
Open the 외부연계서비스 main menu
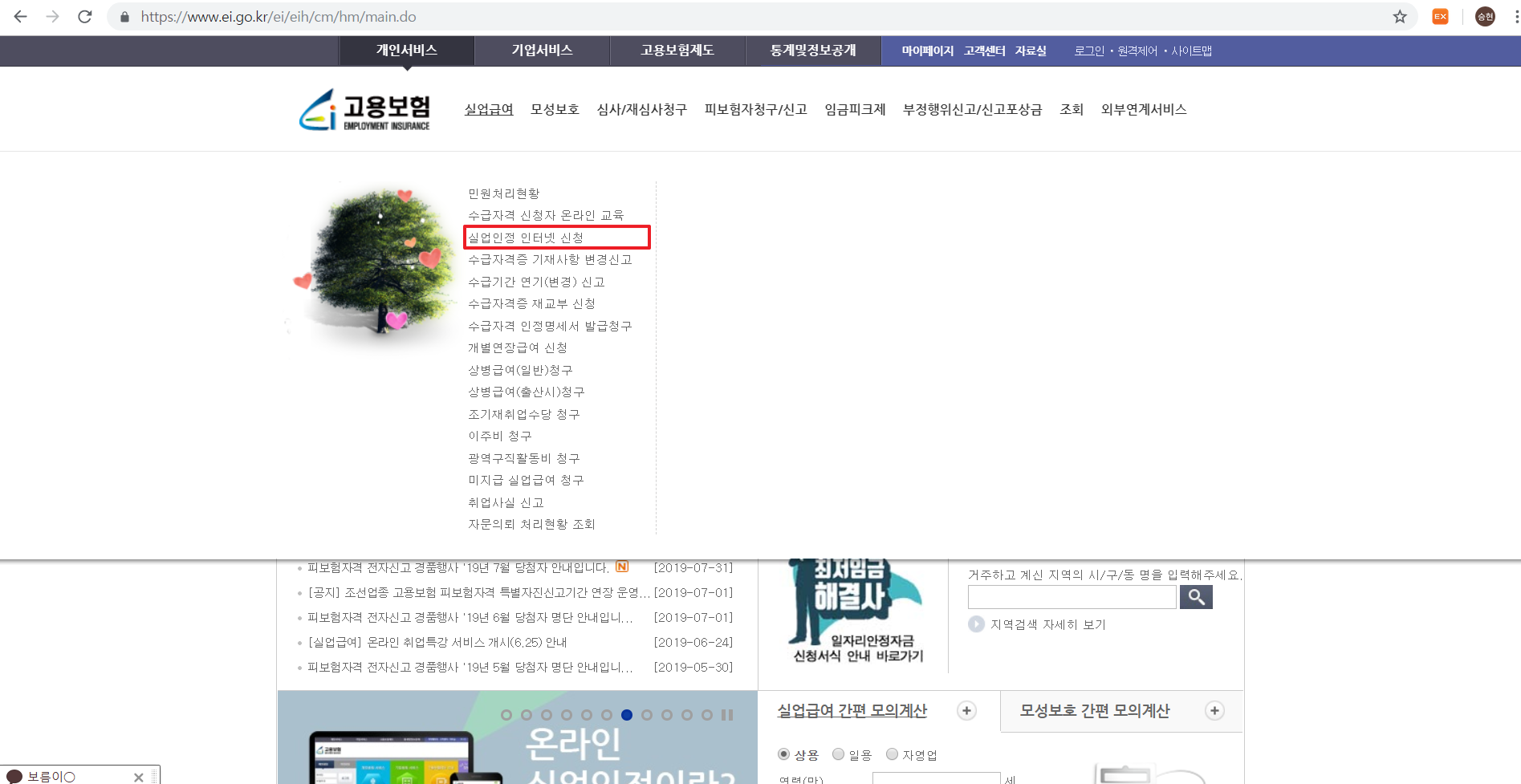tap(1144, 109)
